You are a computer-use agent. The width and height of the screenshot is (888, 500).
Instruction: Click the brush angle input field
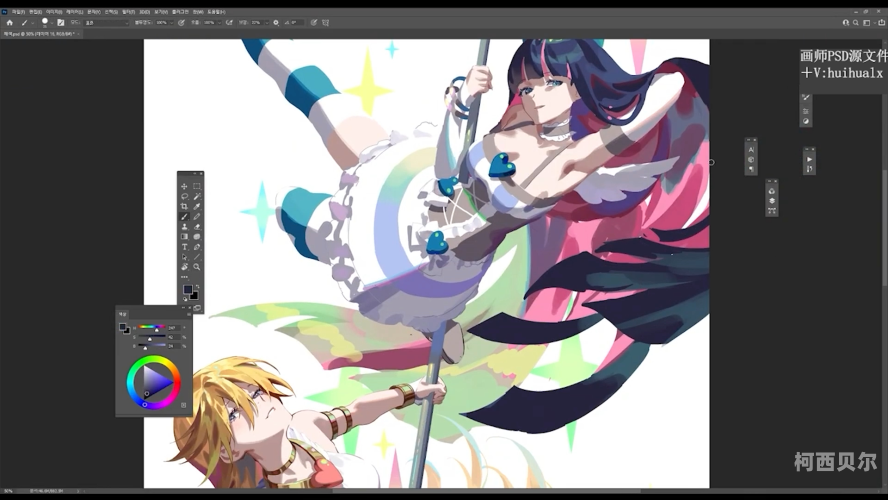click(x=297, y=23)
